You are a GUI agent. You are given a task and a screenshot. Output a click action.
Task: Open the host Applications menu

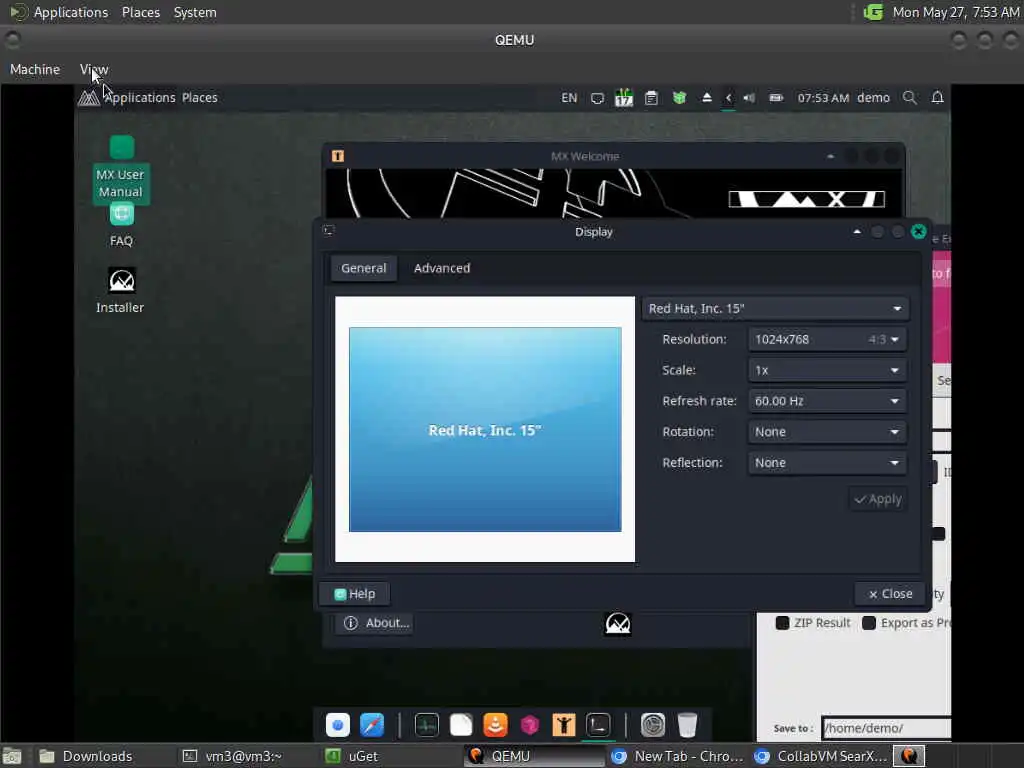pos(71,12)
